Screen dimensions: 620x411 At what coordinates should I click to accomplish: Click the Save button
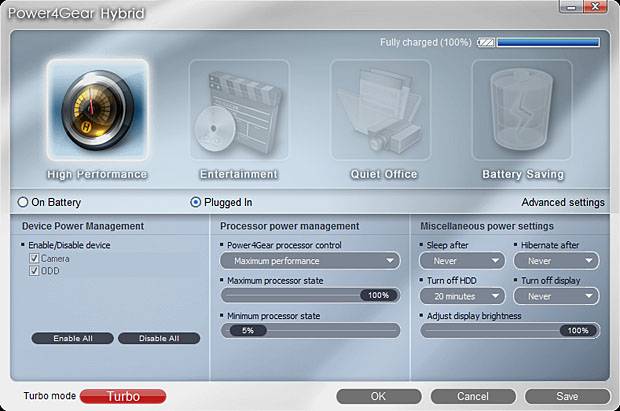567,396
